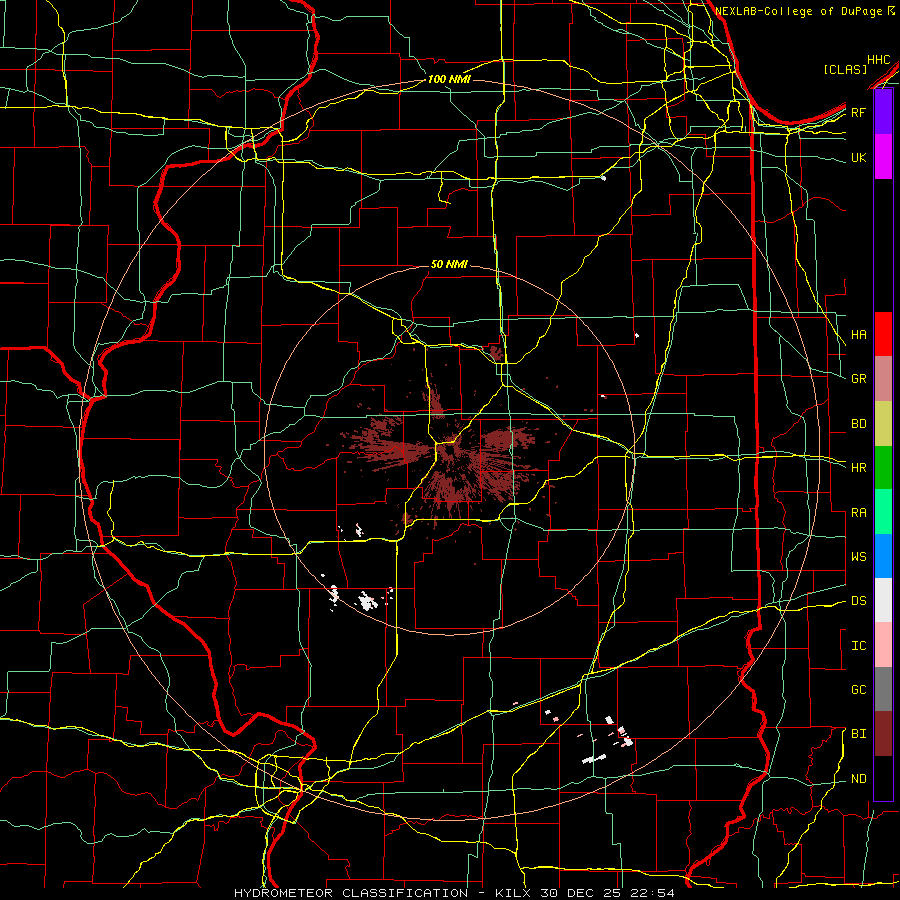Select the "HA" legend label

click(859, 335)
